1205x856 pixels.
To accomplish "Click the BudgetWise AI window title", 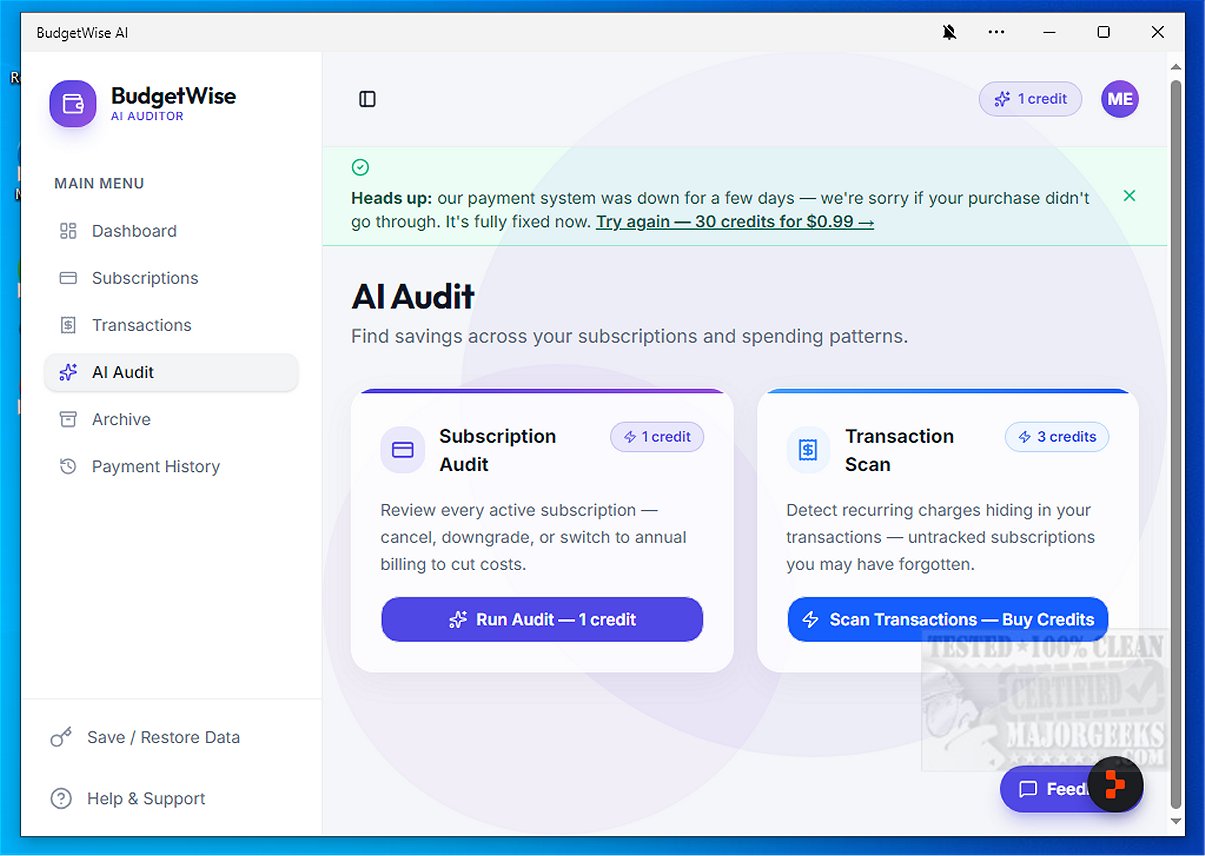I will click(82, 32).
